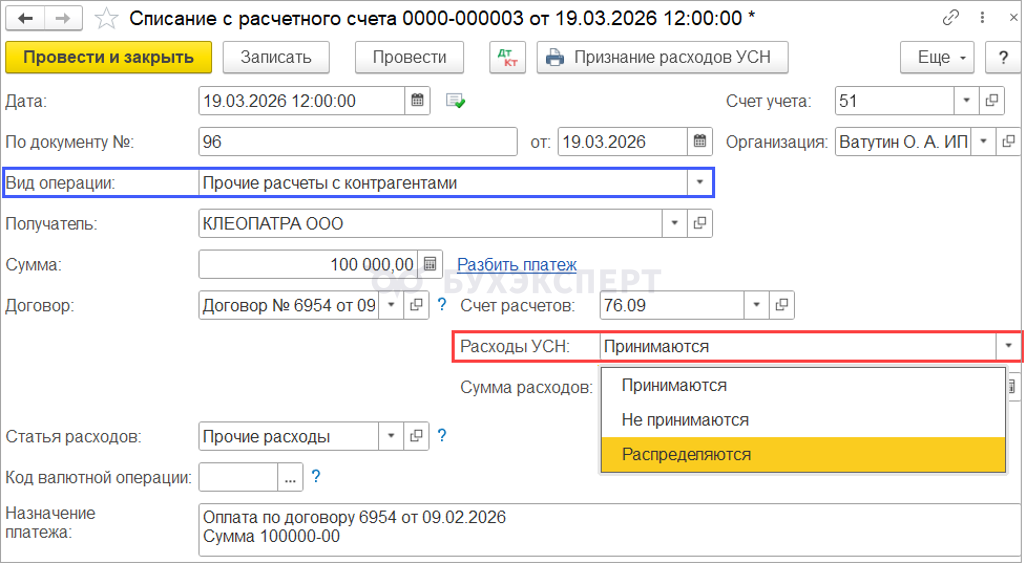The height and width of the screenshot is (564, 1026).
Task: Open Статья расходов record card
Action: point(416,436)
